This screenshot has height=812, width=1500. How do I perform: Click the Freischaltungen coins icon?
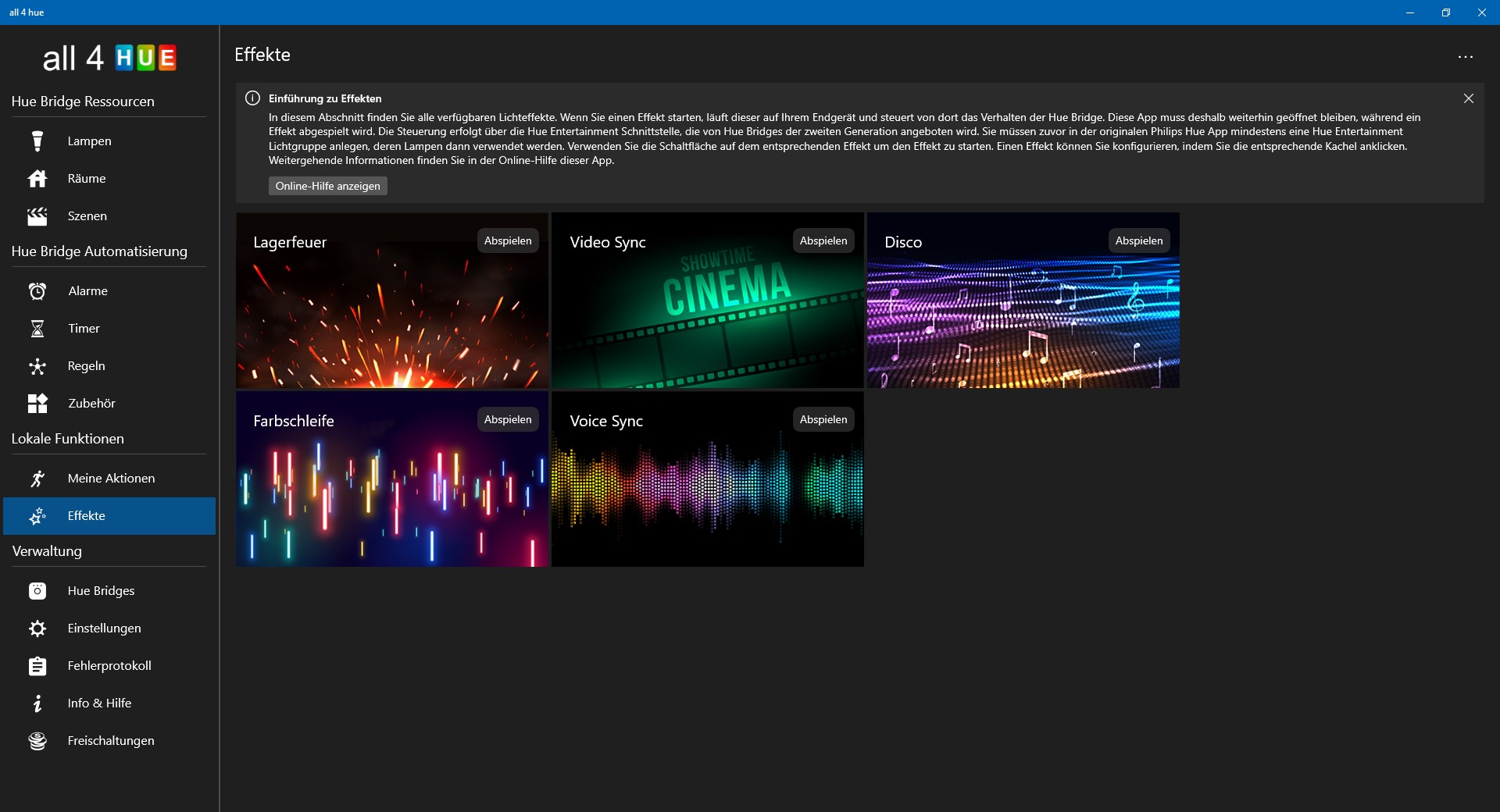tap(37, 741)
